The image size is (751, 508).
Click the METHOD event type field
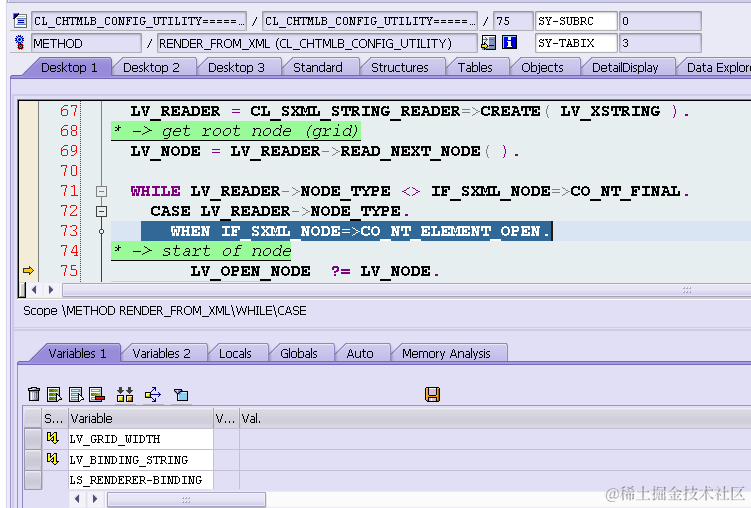click(86, 44)
